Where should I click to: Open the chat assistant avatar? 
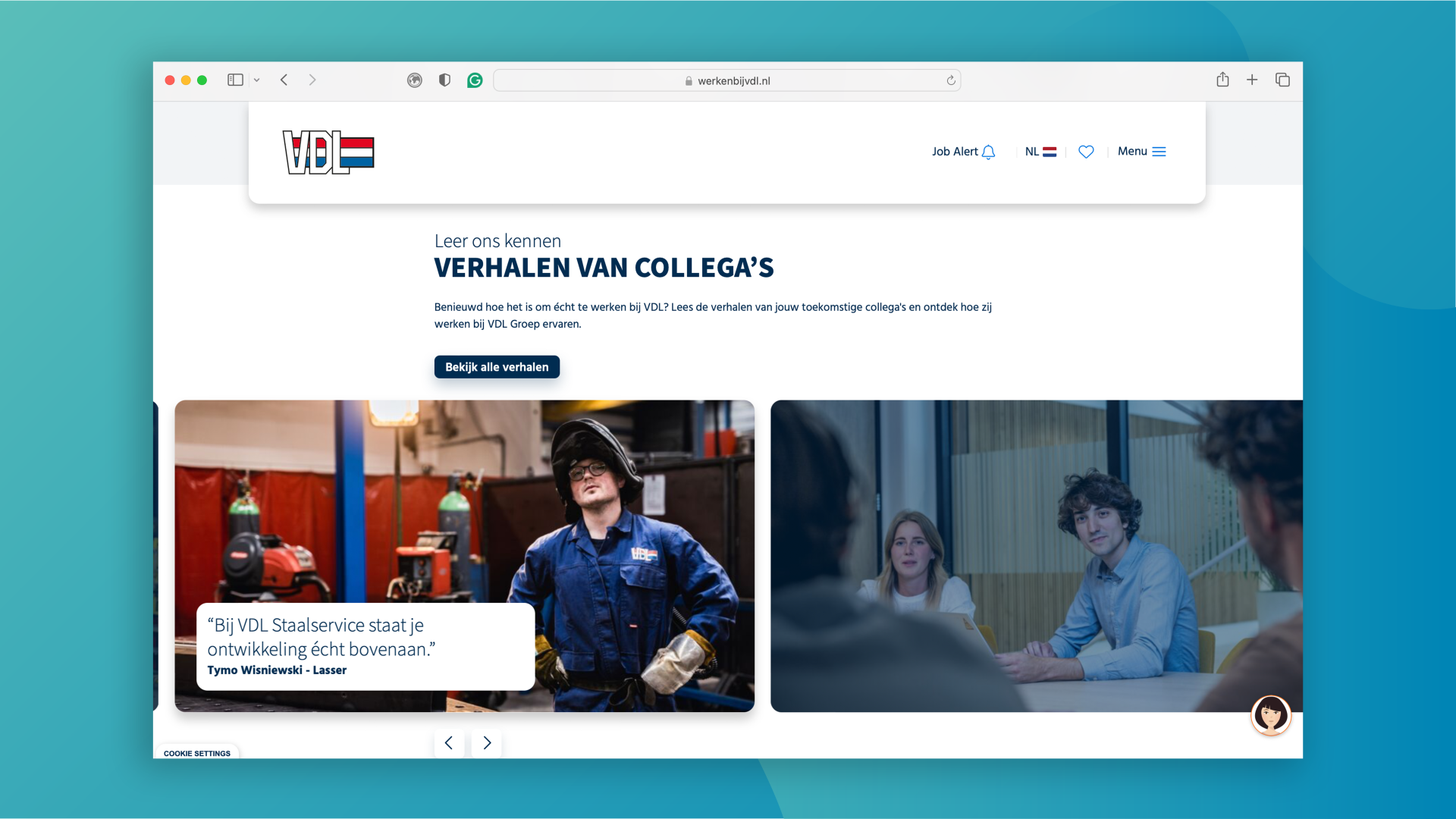1271,715
